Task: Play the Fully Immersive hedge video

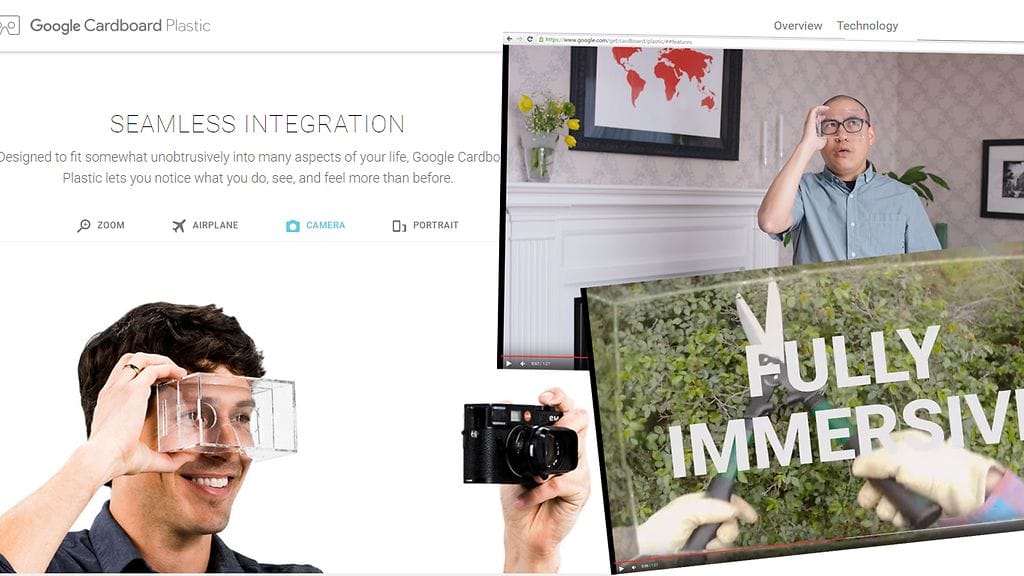Action: point(621,568)
